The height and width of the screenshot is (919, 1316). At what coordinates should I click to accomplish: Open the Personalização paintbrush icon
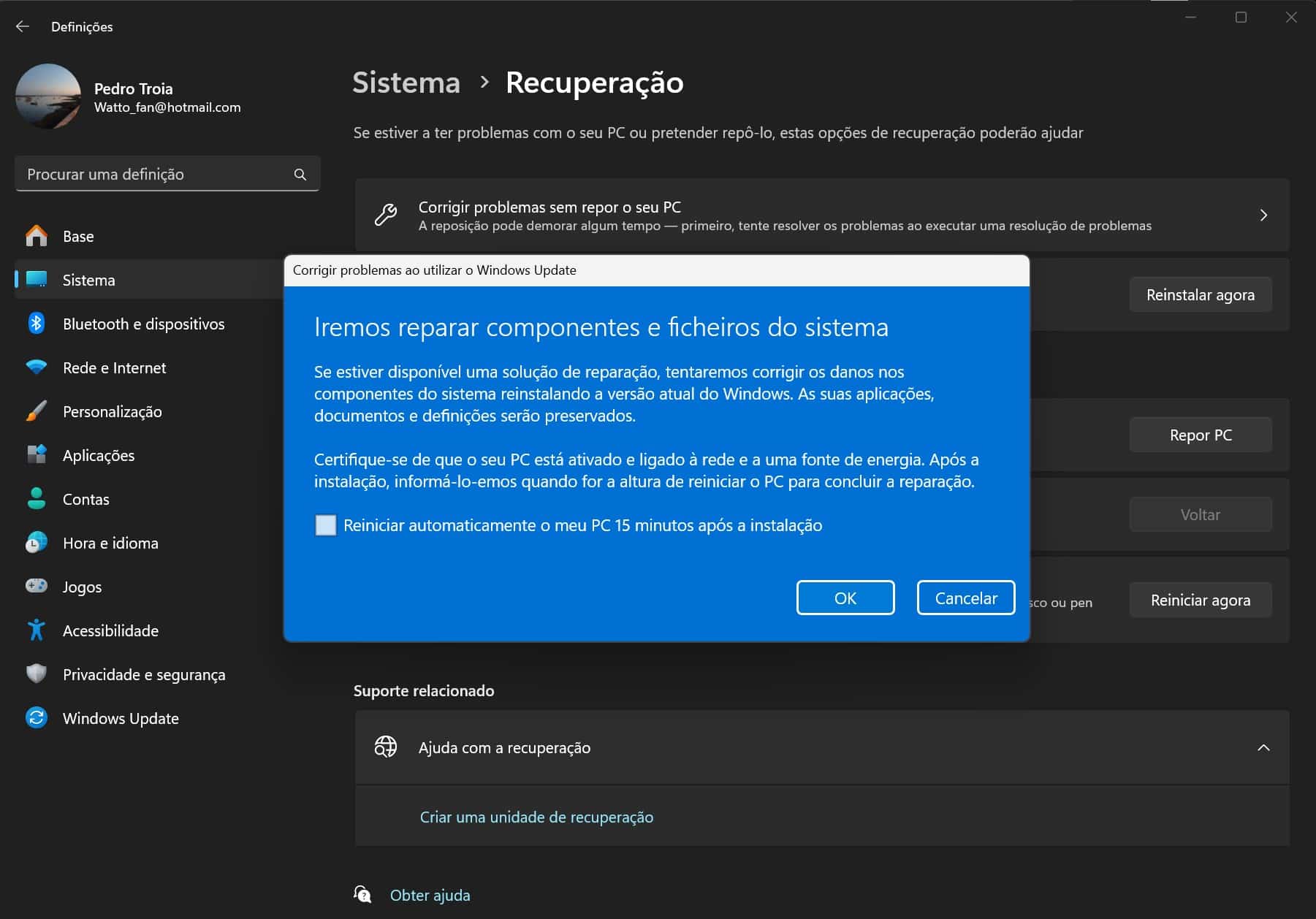(36, 411)
